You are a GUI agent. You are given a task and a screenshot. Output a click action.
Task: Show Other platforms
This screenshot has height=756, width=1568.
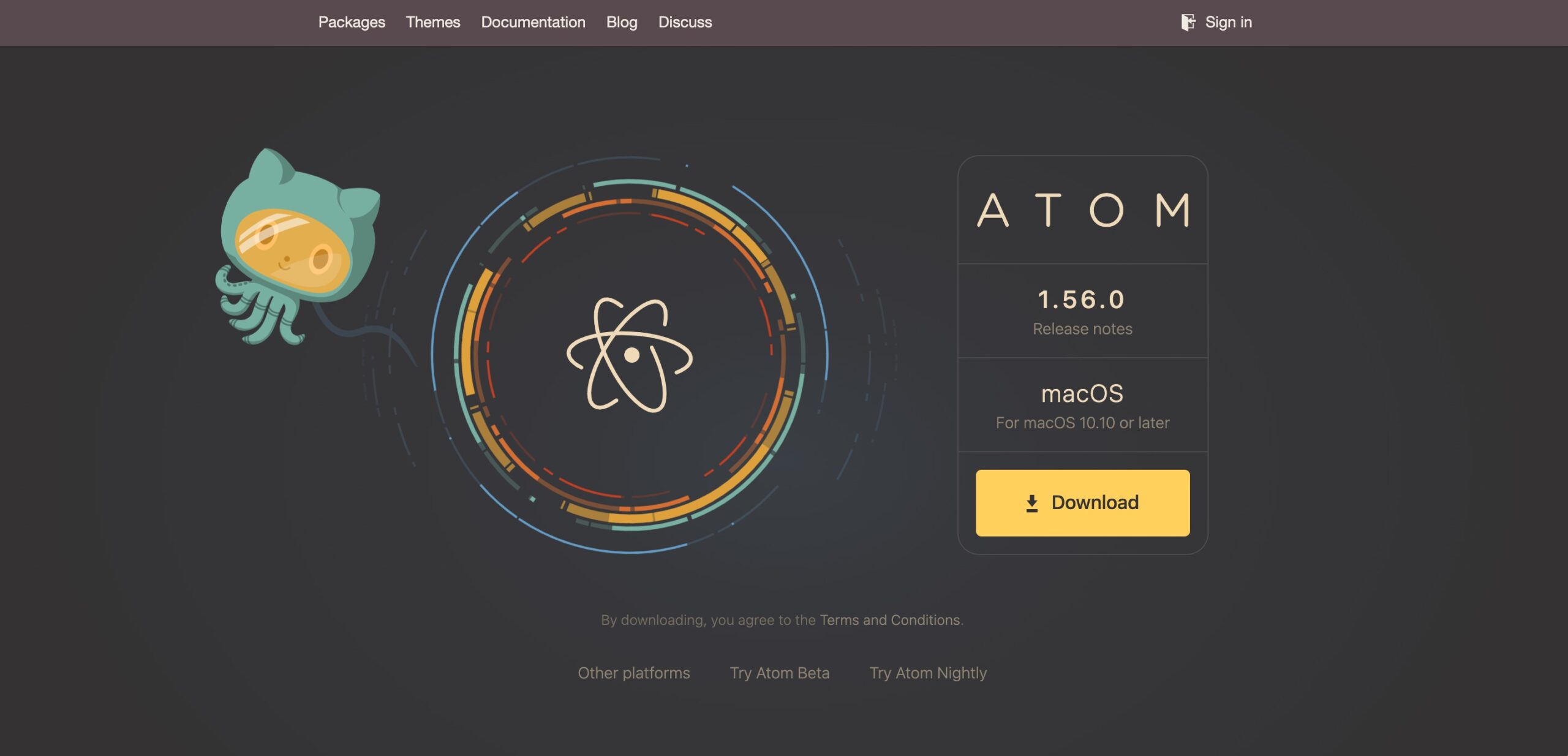(x=634, y=672)
